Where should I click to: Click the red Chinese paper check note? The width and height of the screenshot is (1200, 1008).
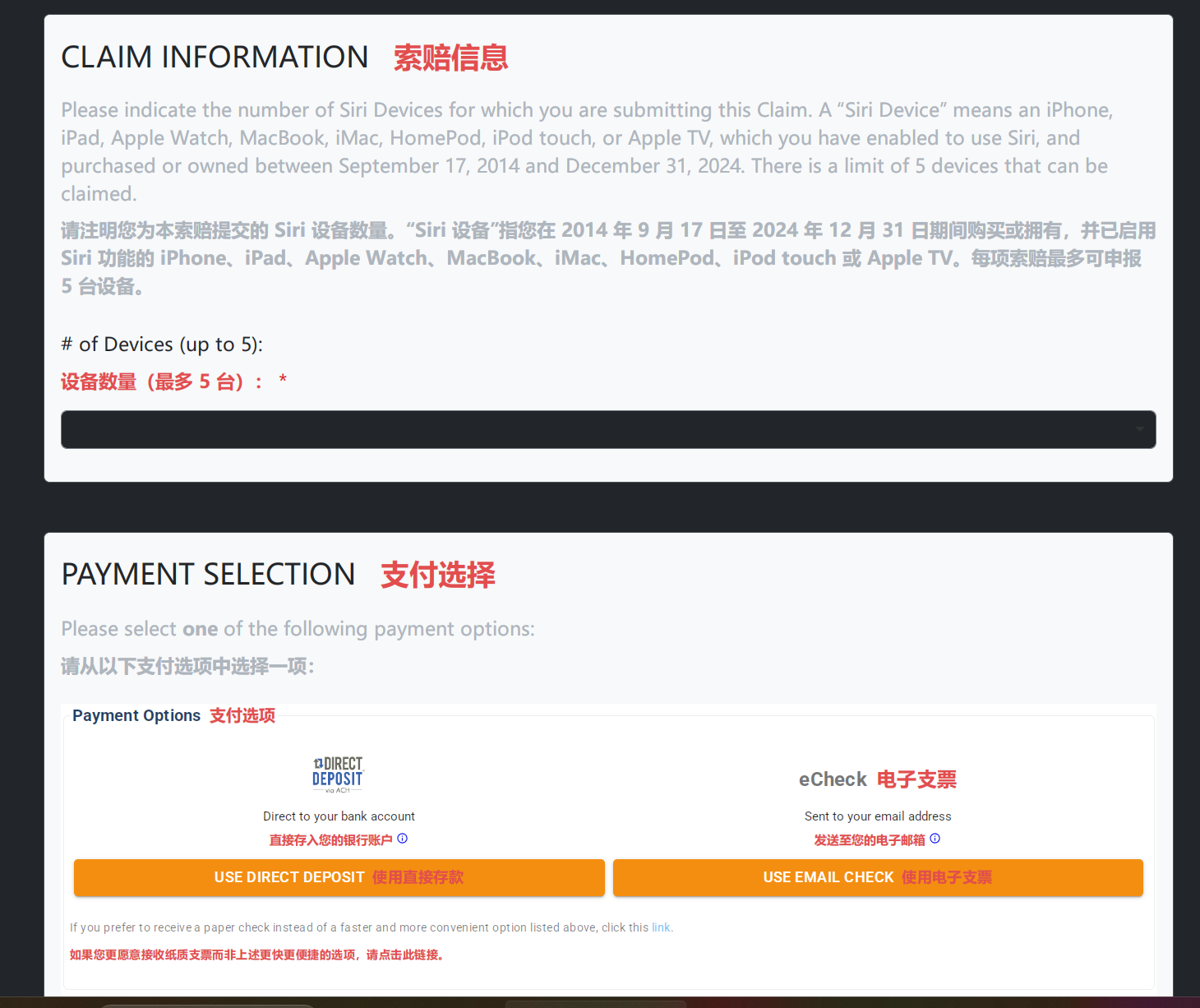257,955
